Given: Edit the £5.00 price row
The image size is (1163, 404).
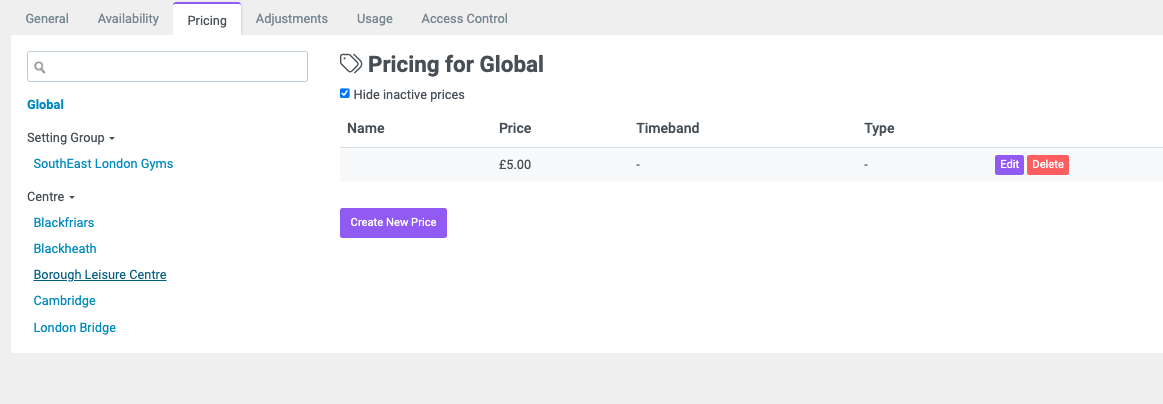Looking at the screenshot, I should pos(1009,165).
